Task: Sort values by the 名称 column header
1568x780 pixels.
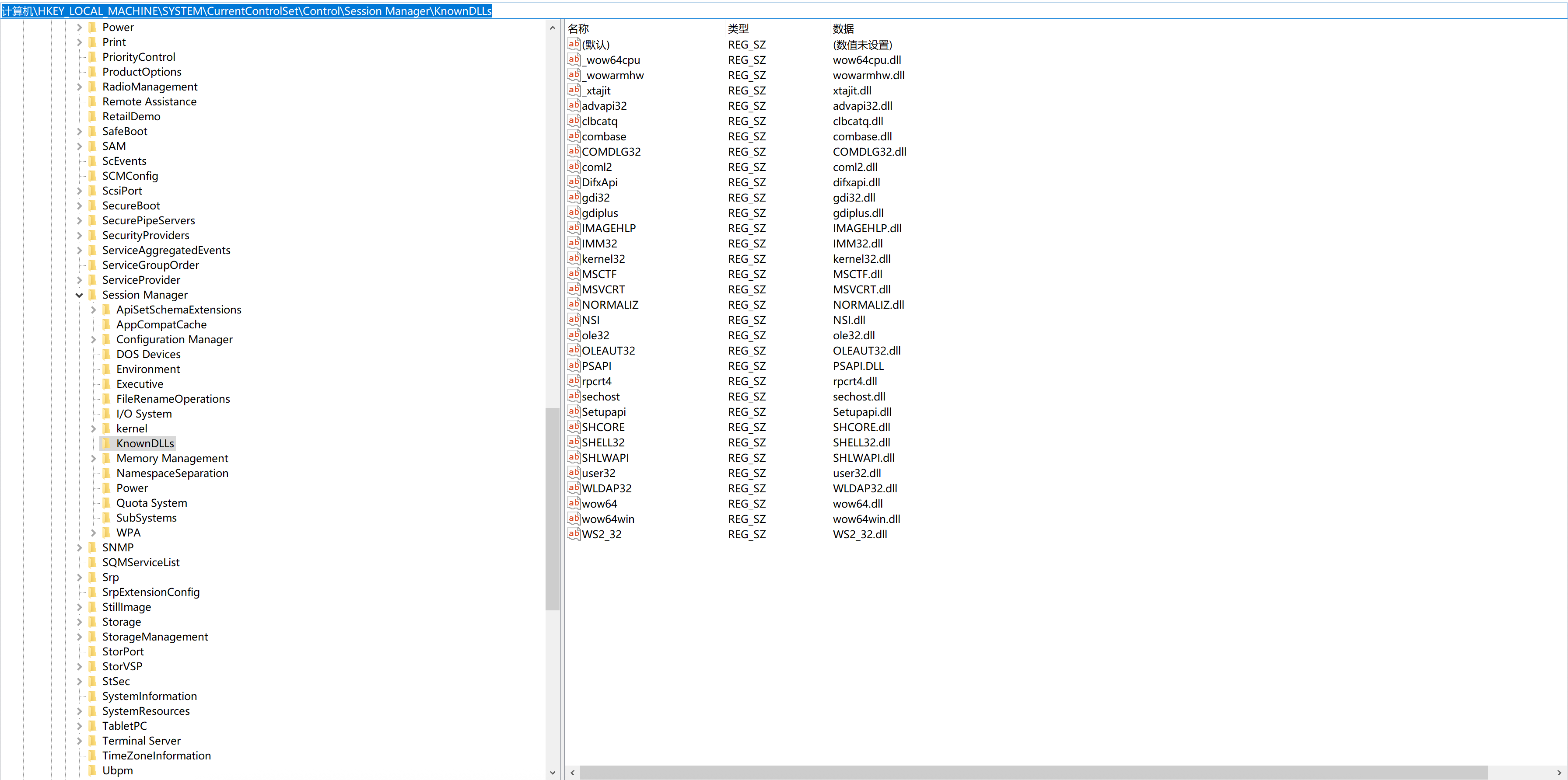Action: (x=578, y=28)
